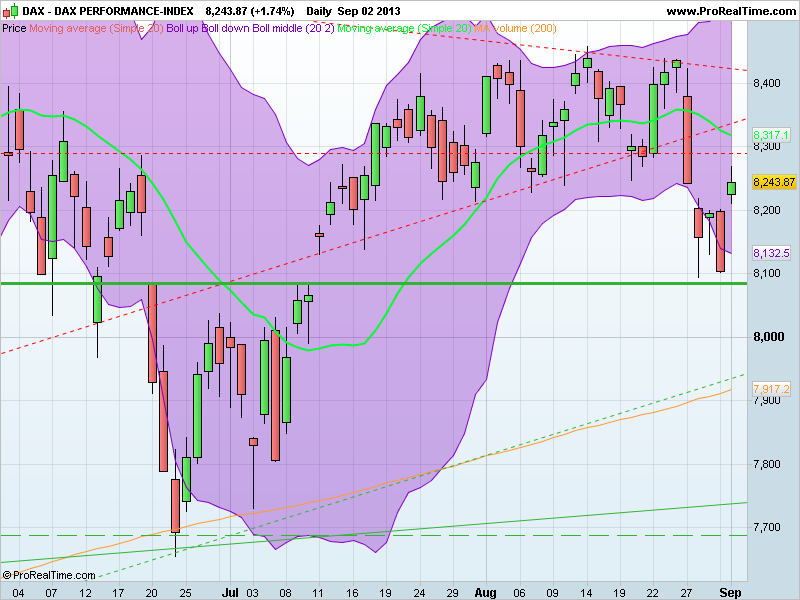Select the Price legend entry

coord(14,28)
